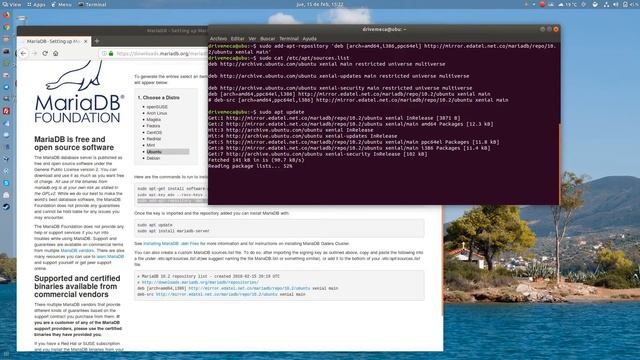Open Buscar menu in terminal
The height and width of the screenshot is (360, 640).
point(268,38)
